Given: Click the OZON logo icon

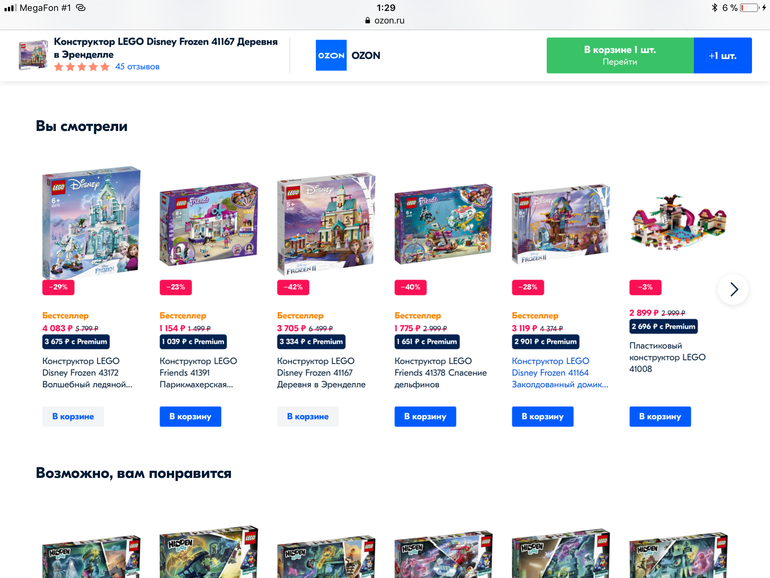Looking at the screenshot, I should [331, 55].
